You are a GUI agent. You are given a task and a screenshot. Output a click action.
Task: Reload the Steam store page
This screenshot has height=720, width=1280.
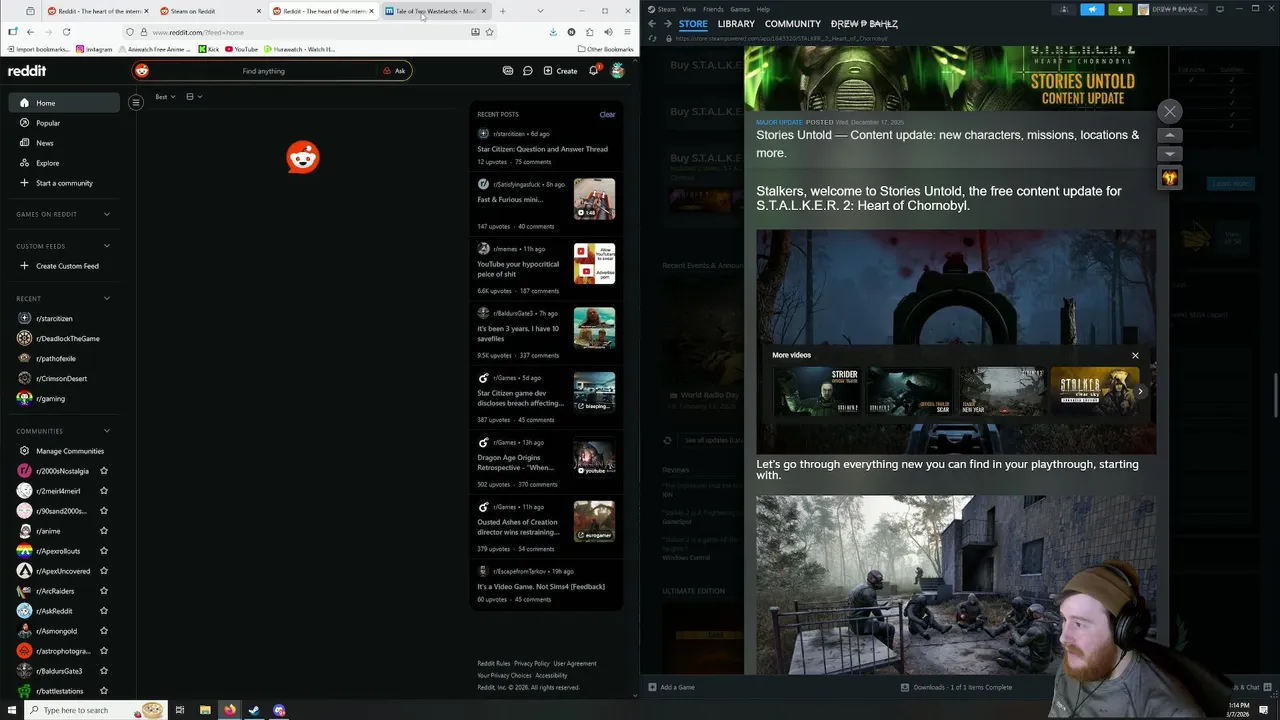click(x=653, y=38)
